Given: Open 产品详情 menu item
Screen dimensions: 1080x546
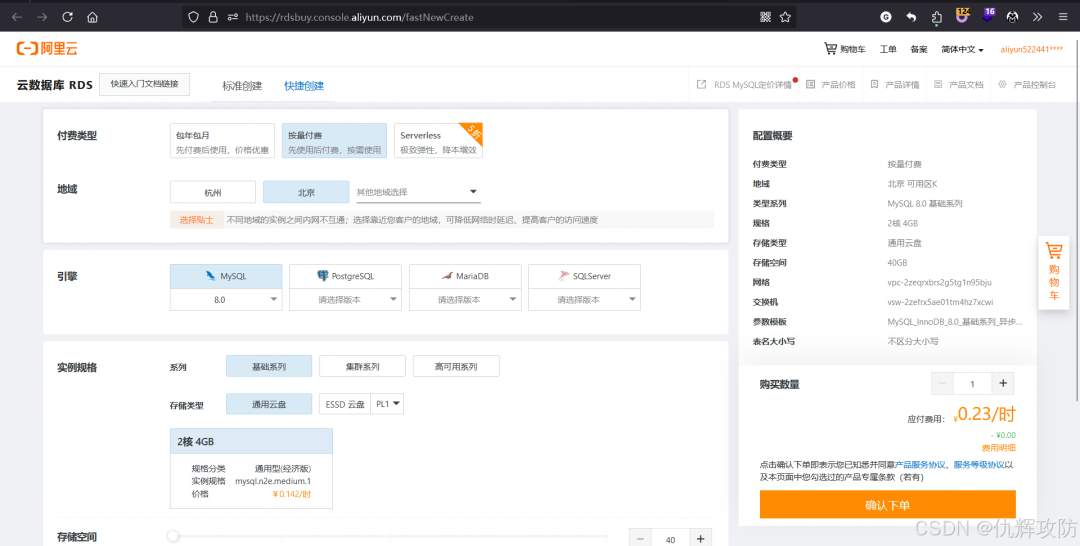Looking at the screenshot, I should pyautogui.click(x=895, y=85).
